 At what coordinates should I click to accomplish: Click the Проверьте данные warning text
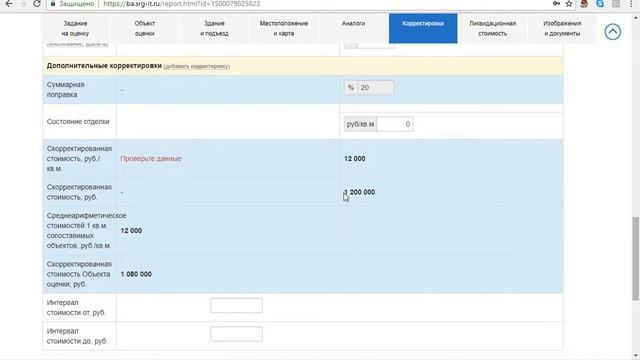[x=151, y=159]
